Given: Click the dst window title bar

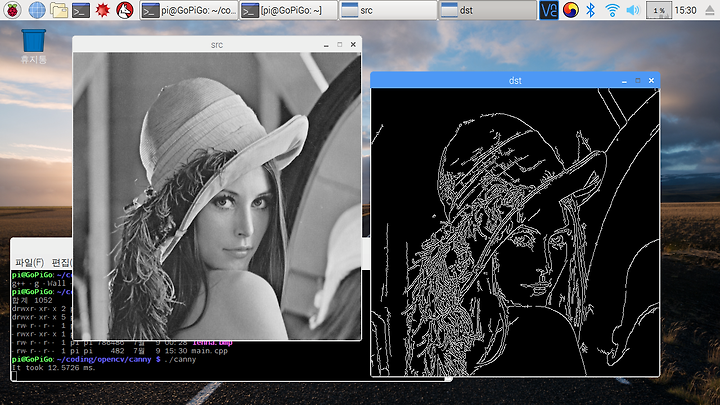Looking at the screenshot, I should coord(515,80).
